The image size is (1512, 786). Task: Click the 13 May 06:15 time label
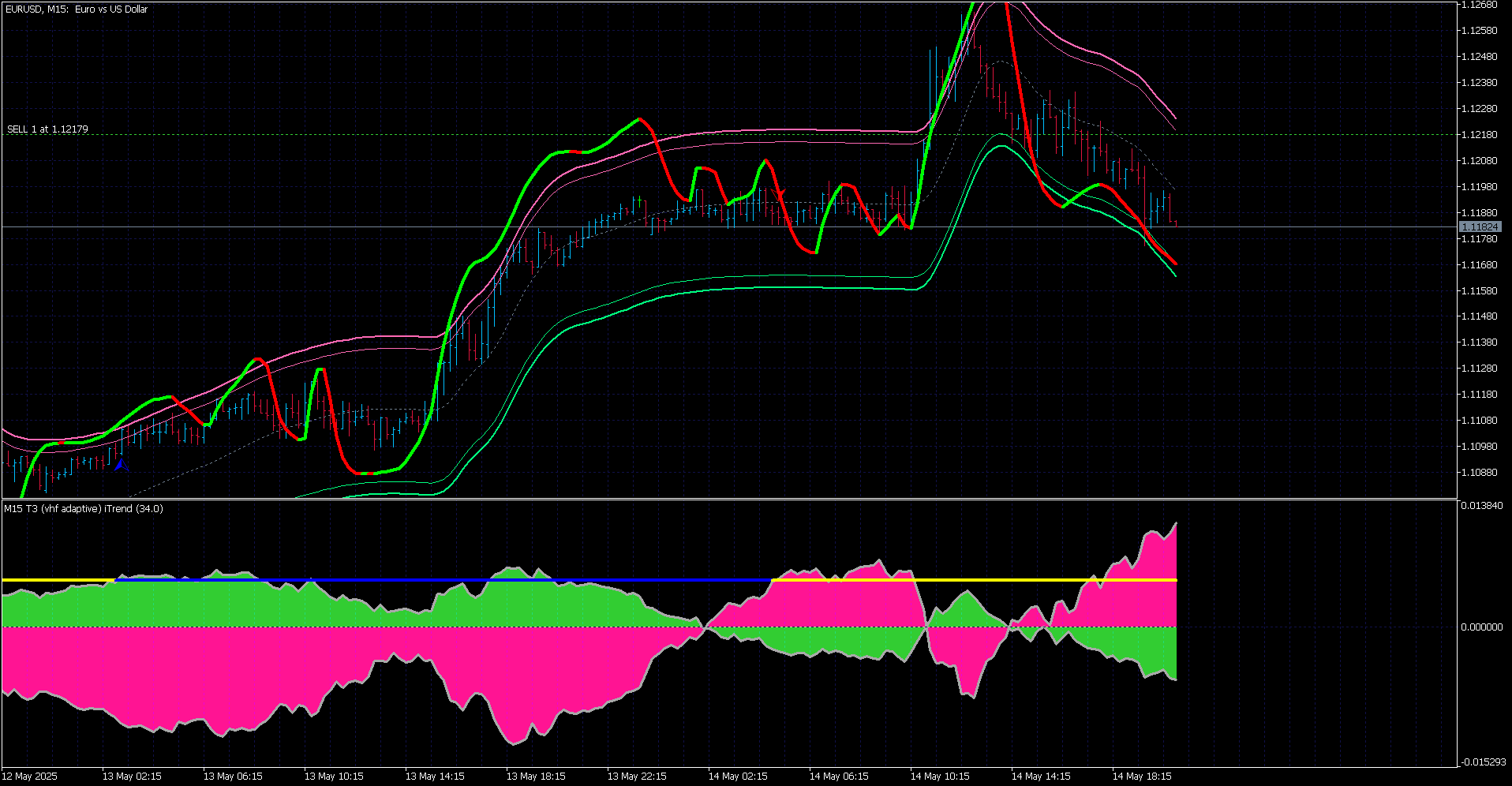[x=233, y=777]
